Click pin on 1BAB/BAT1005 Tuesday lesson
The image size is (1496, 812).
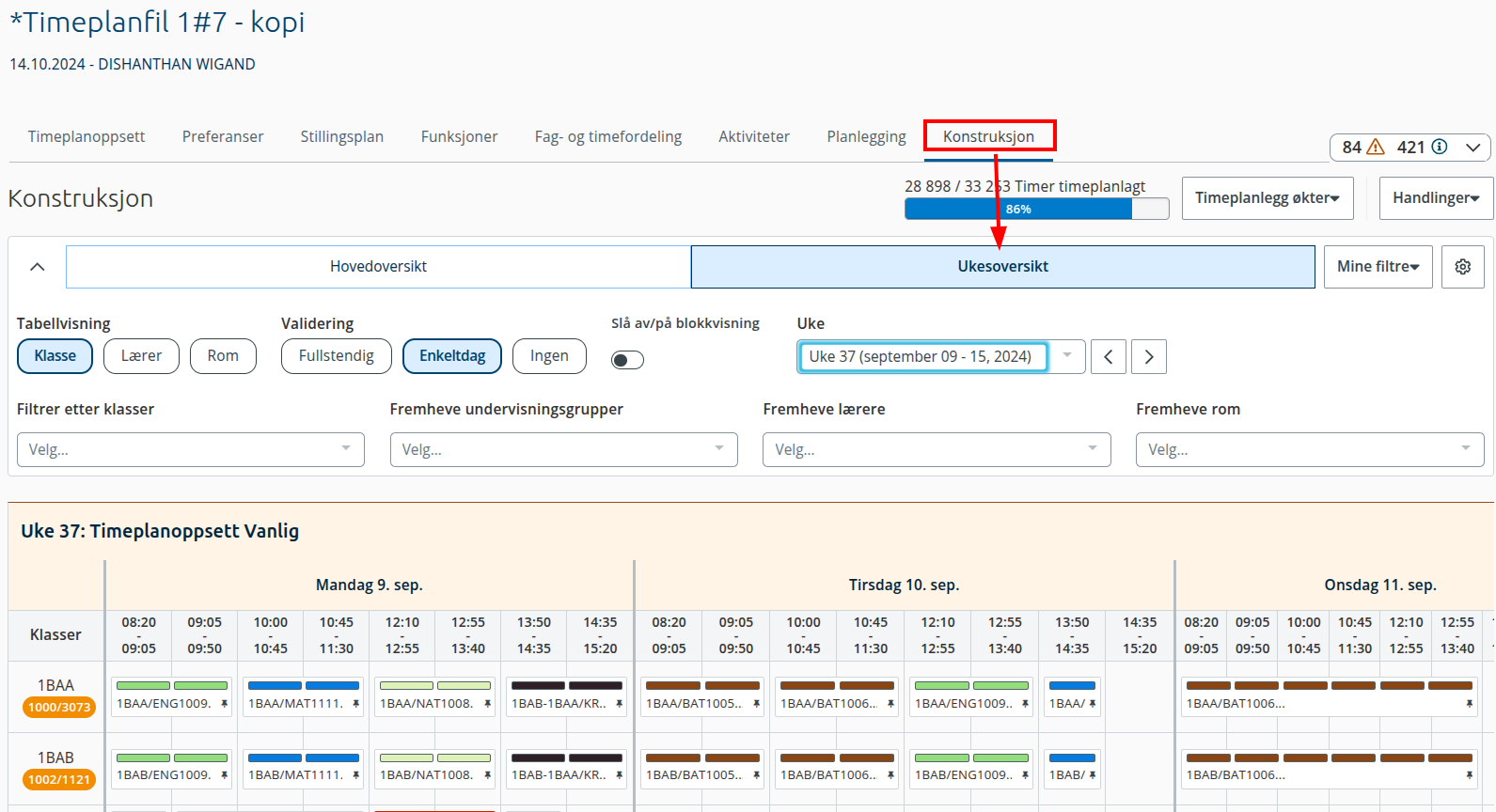click(x=756, y=775)
